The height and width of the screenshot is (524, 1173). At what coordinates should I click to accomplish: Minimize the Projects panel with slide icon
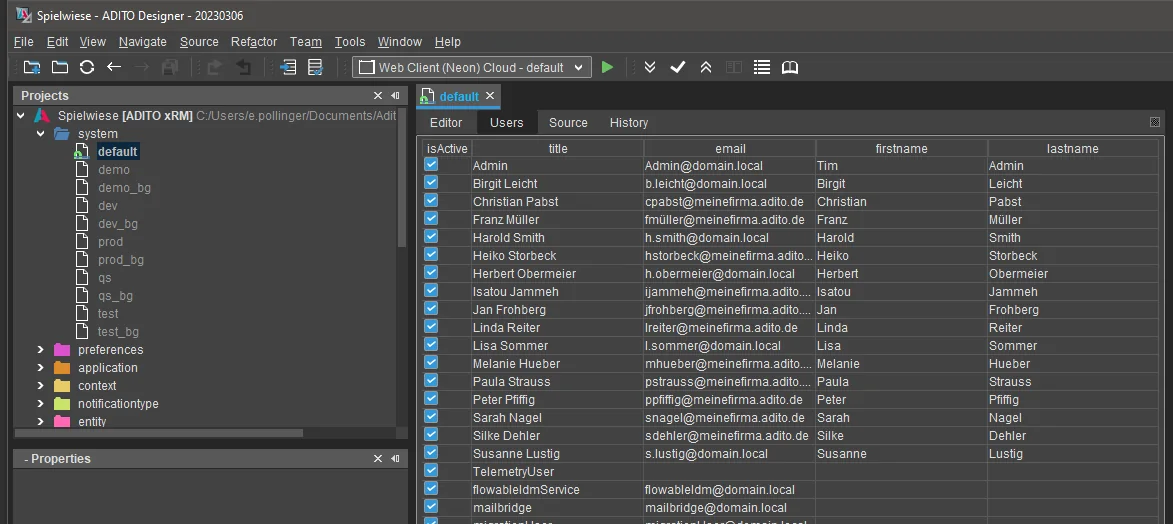click(x=396, y=96)
